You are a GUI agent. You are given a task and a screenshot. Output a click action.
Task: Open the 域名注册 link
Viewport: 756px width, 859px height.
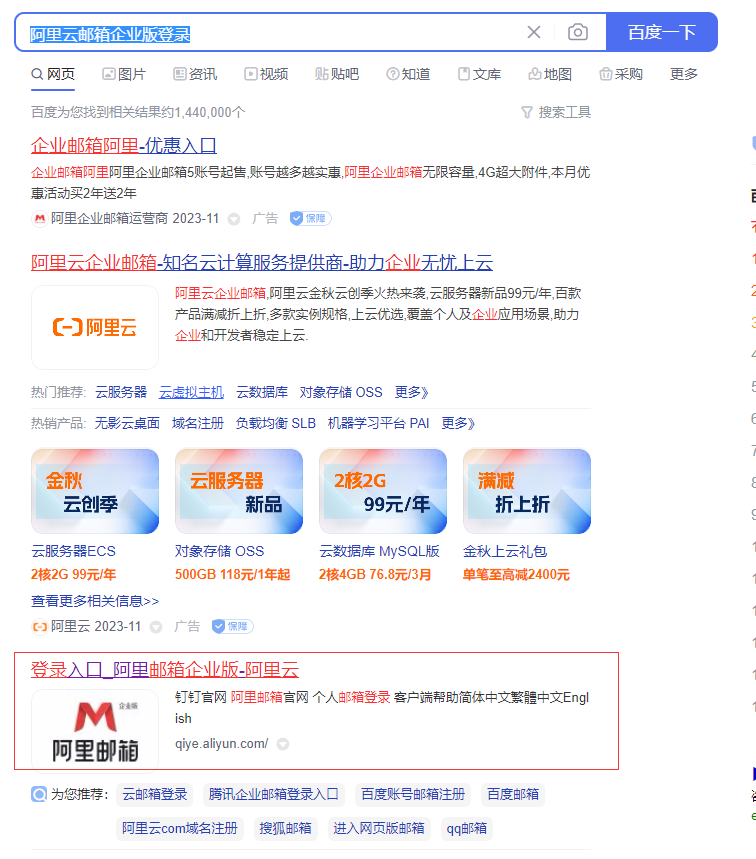[x=198, y=423]
